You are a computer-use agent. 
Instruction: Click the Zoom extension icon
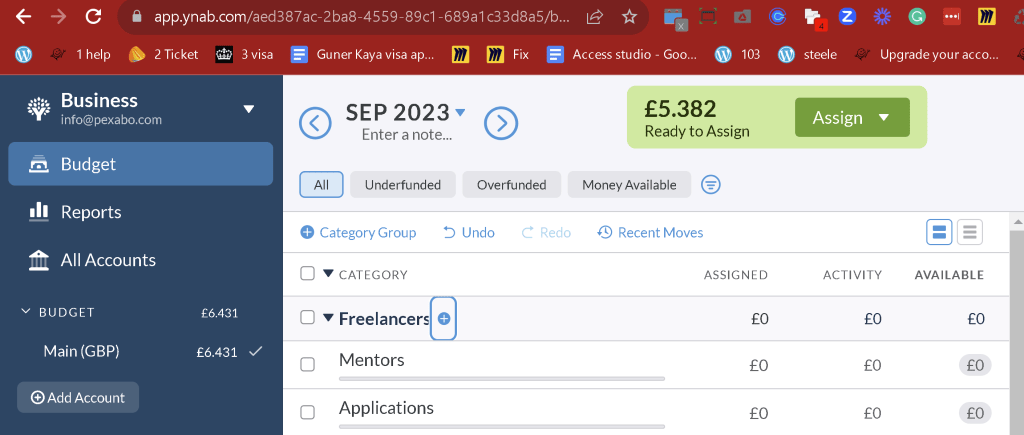(847, 17)
